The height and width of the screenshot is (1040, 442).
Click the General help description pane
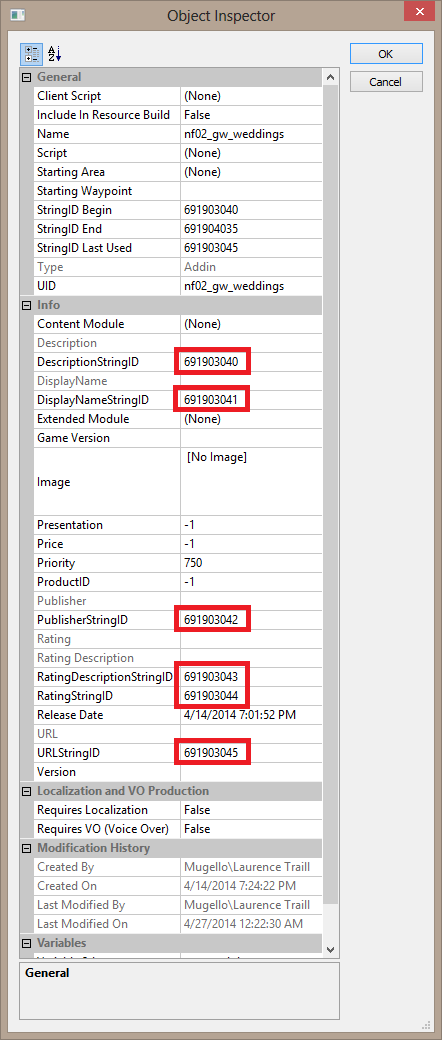(x=179, y=990)
